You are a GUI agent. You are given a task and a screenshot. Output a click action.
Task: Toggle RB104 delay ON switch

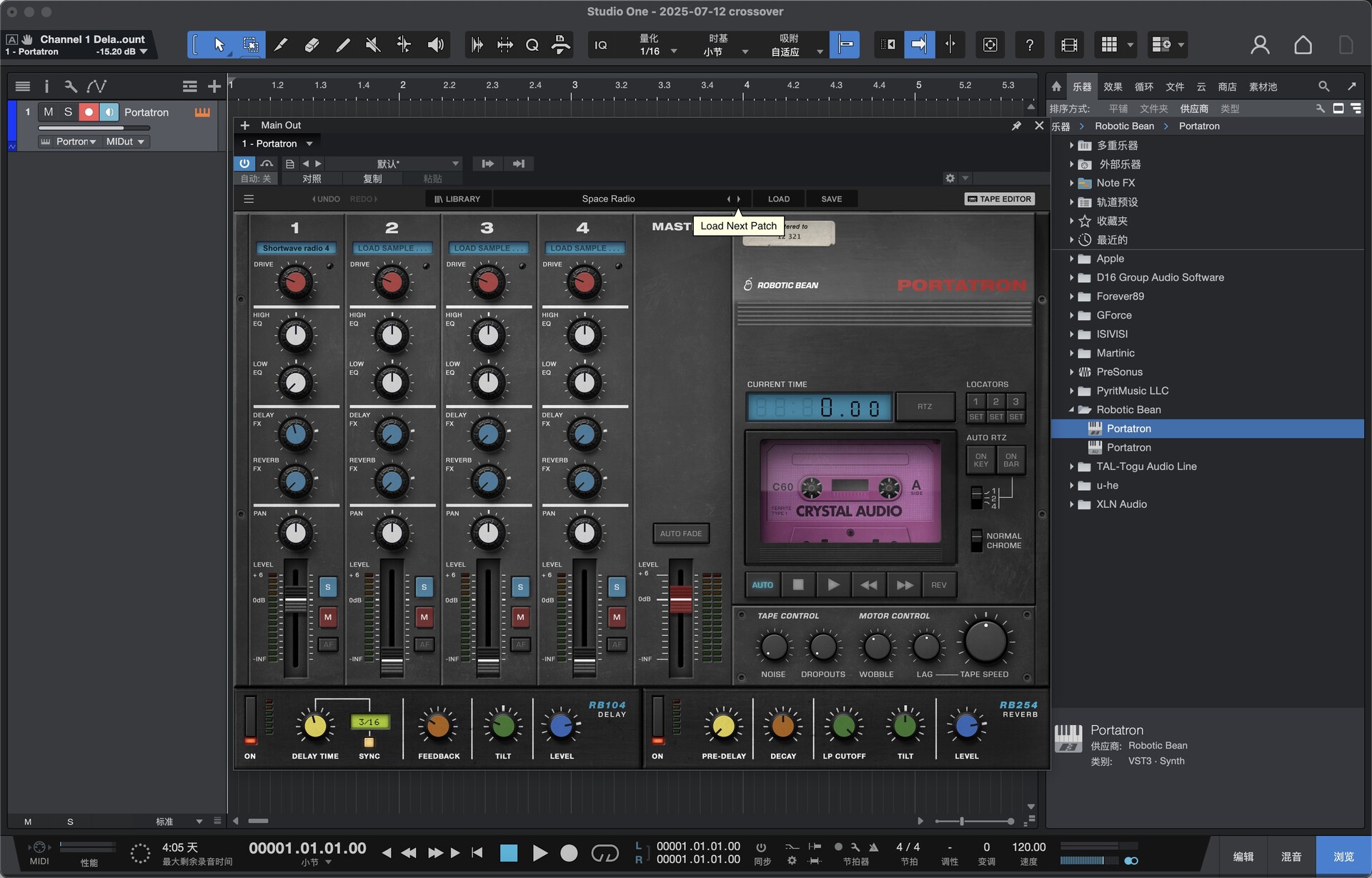click(250, 720)
